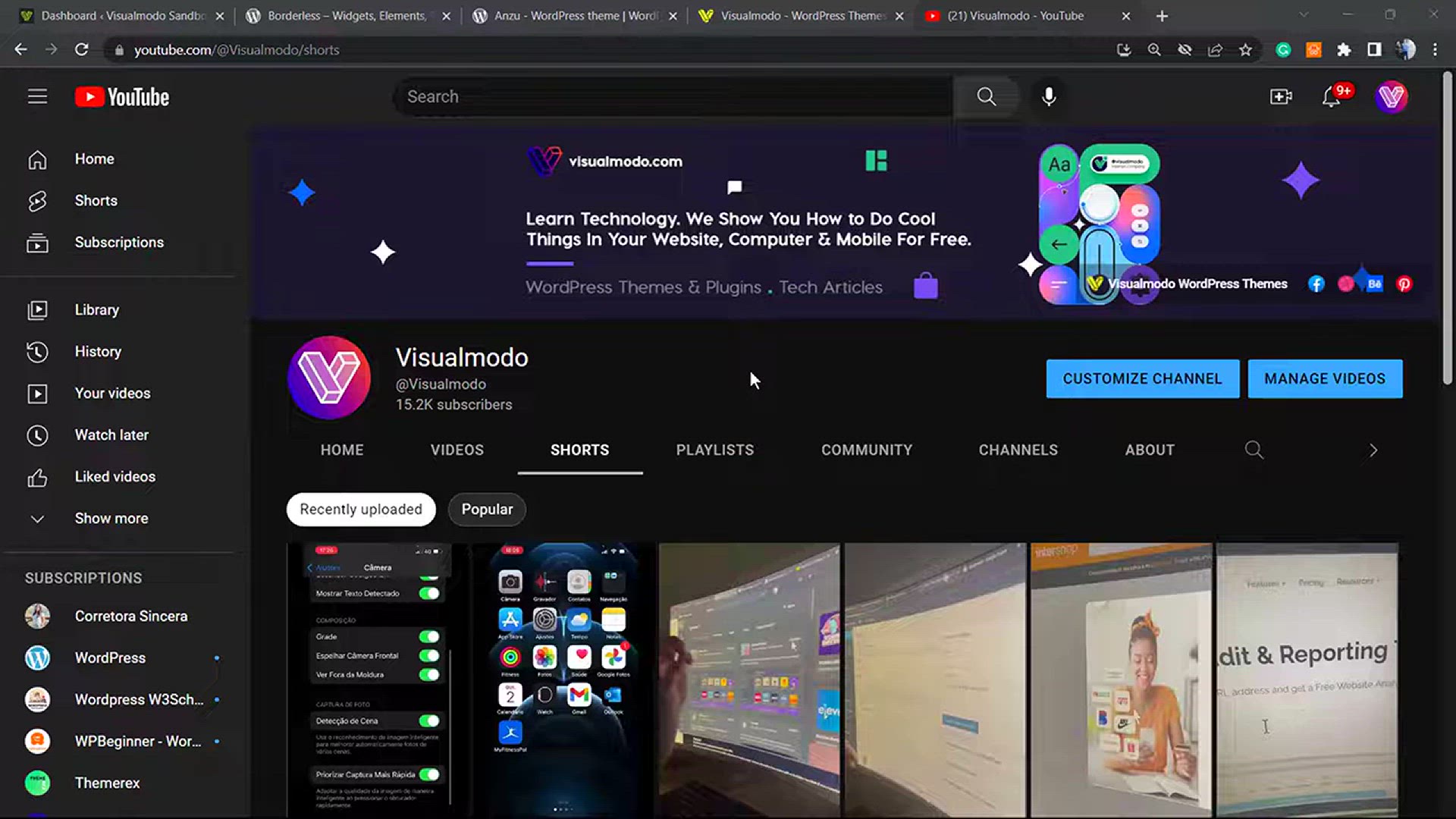Close the Visualmodo WordPress Themes browser tab
This screenshot has height=819, width=1456.
[899, 16]
